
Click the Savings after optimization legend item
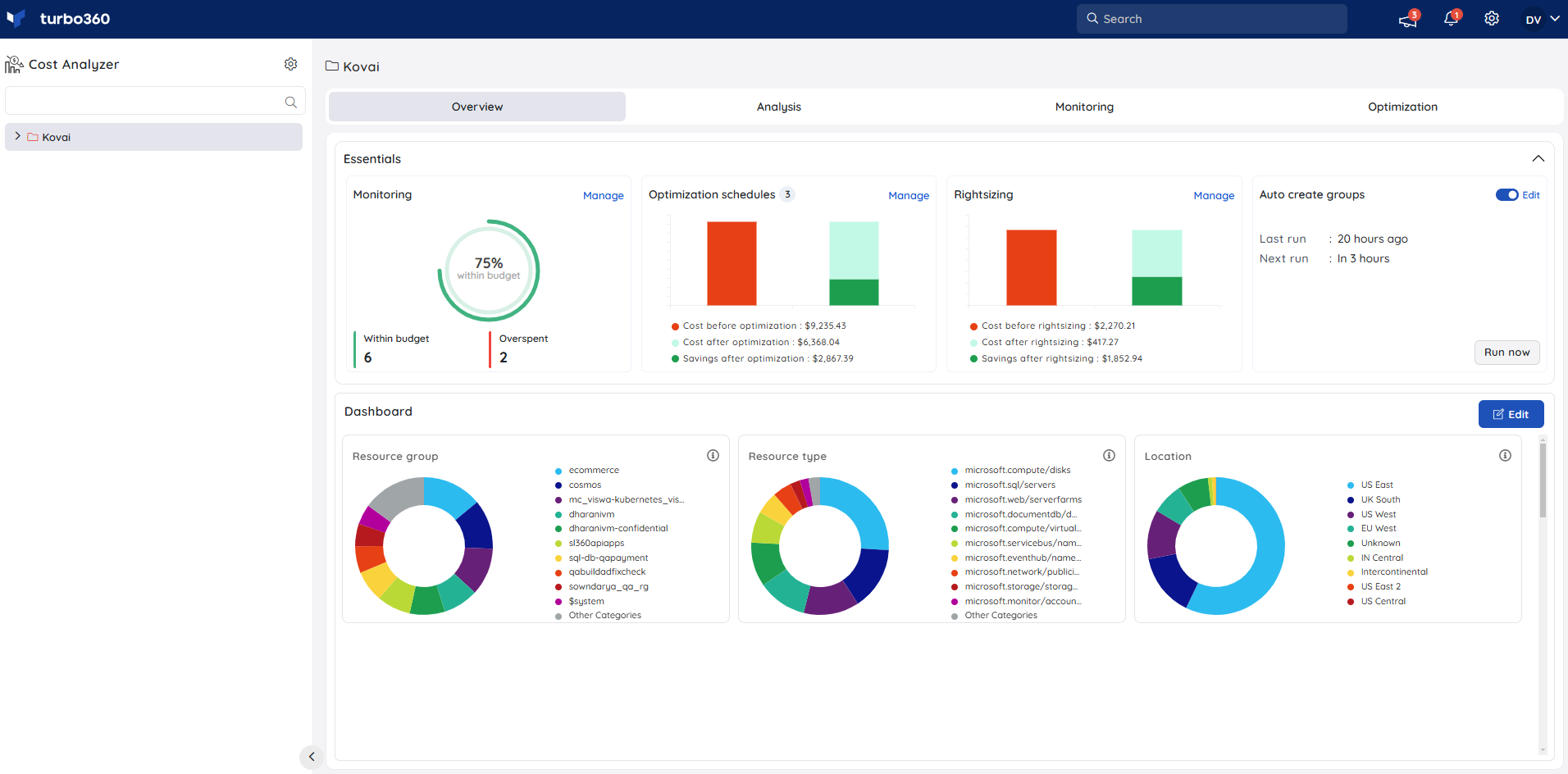point(762,359)
